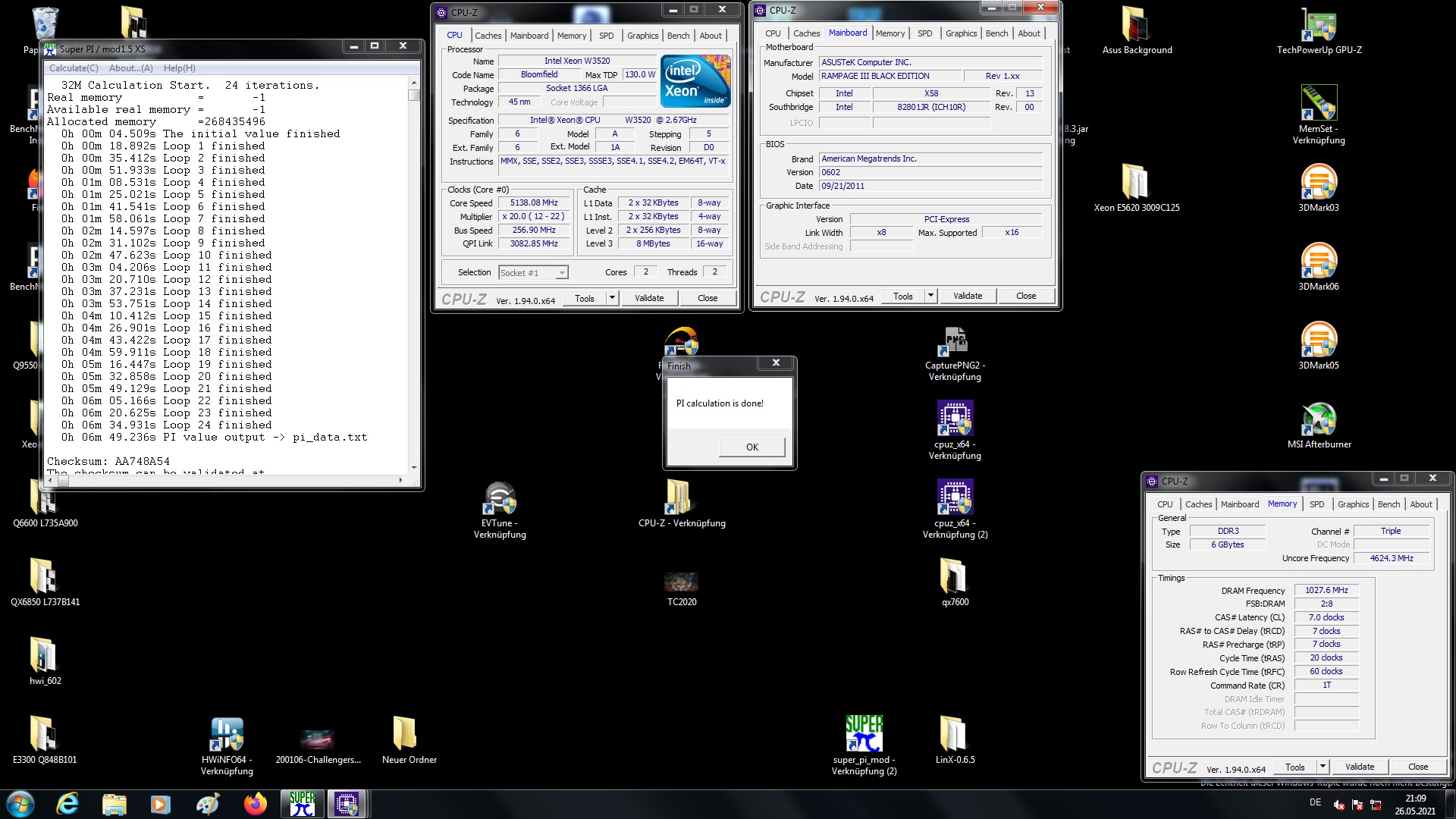Viewport: 1456px width, 819px height.
Task: Open Calculate(C) menu in Super PI
Action: (x=74, y=68)
